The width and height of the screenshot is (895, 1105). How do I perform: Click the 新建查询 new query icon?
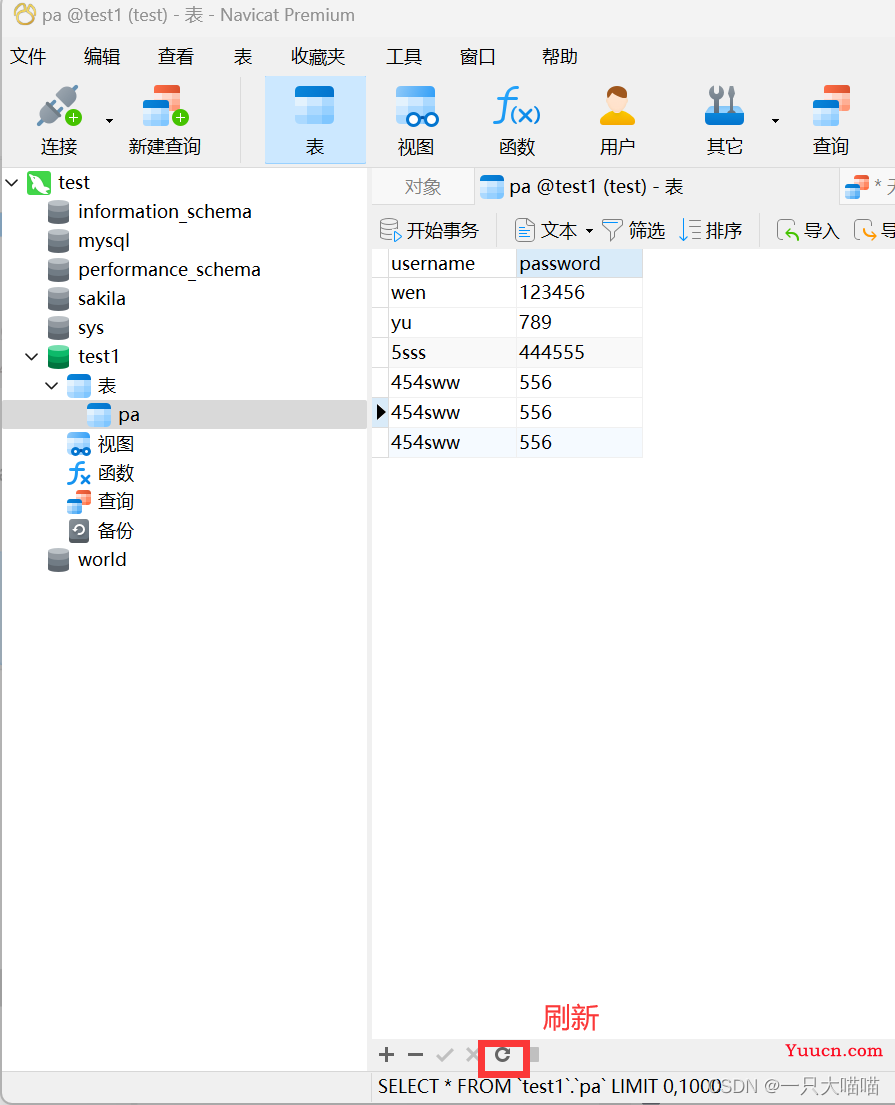pyautogui.click(x=165, y=106)
